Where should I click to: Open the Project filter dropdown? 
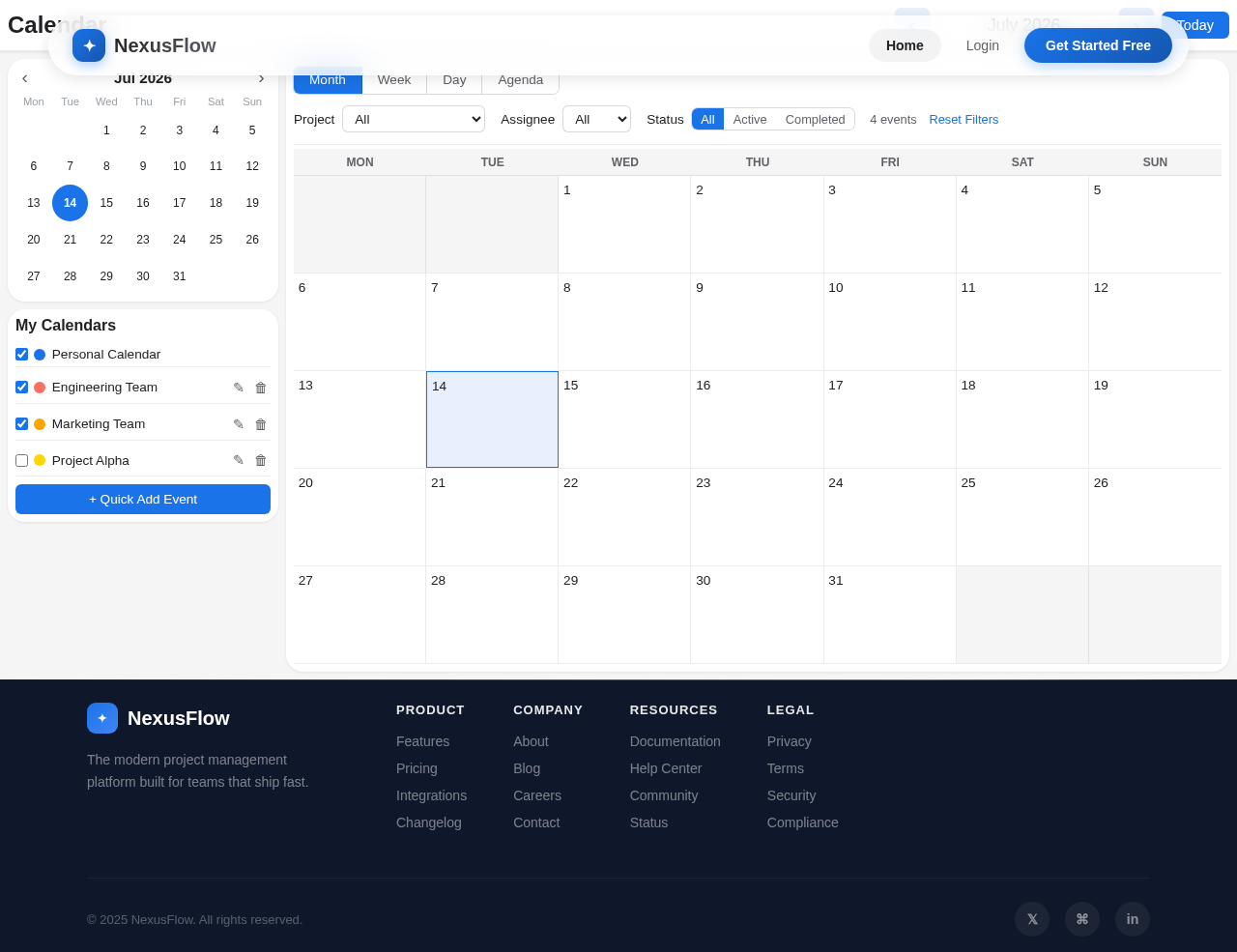(x=414, y=119)
